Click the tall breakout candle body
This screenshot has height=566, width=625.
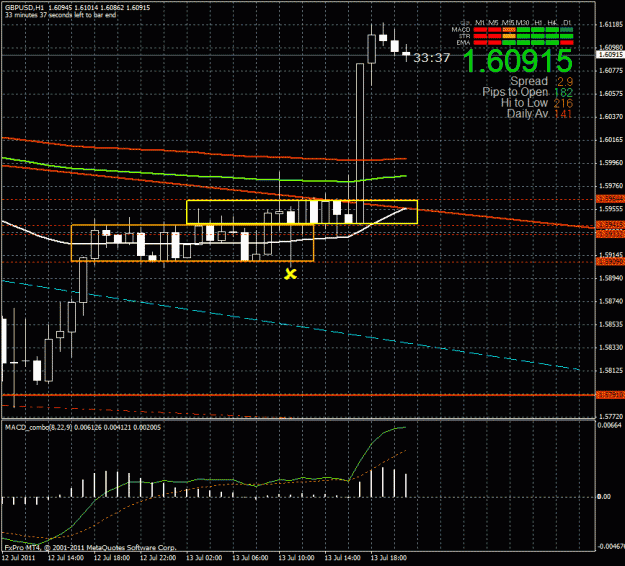pyautogui.click(x=360, y=143)
